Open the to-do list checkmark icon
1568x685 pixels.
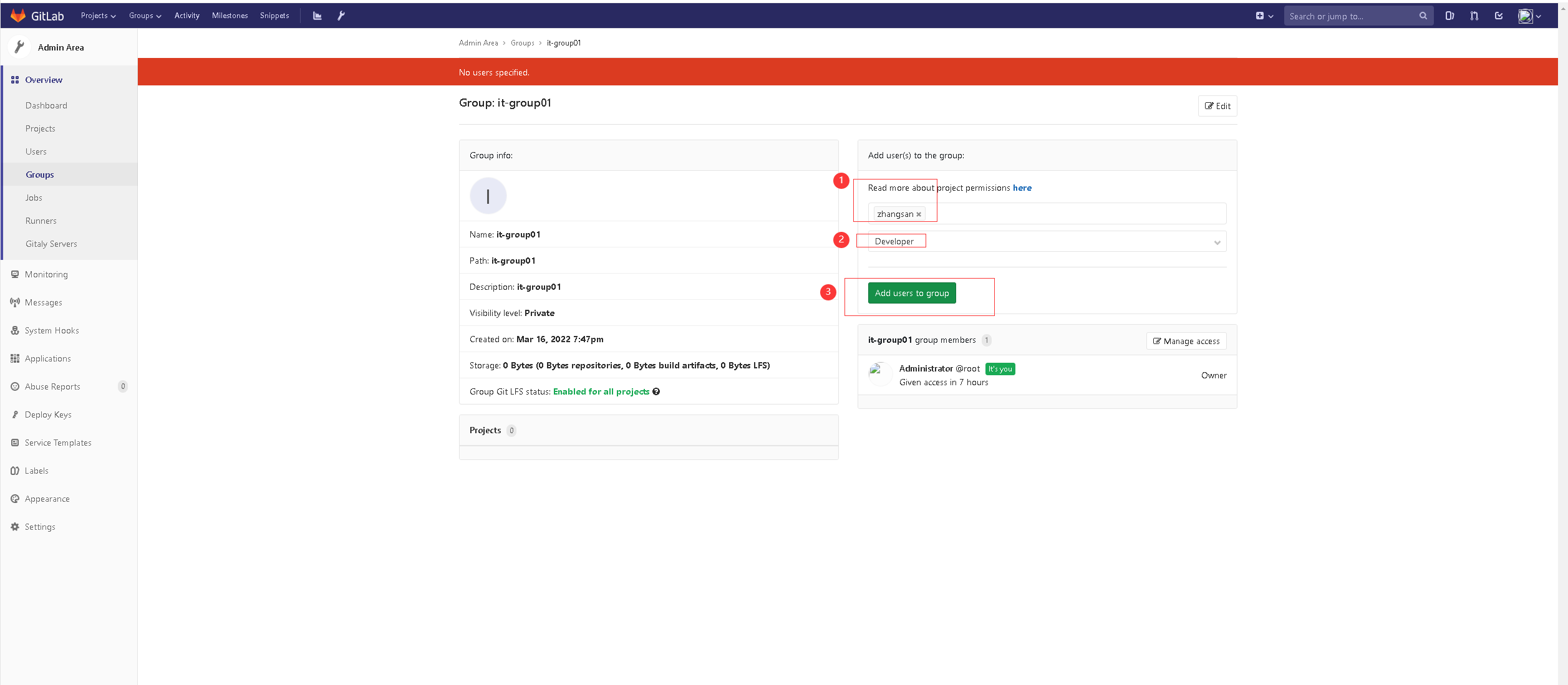pos(1499,16)
